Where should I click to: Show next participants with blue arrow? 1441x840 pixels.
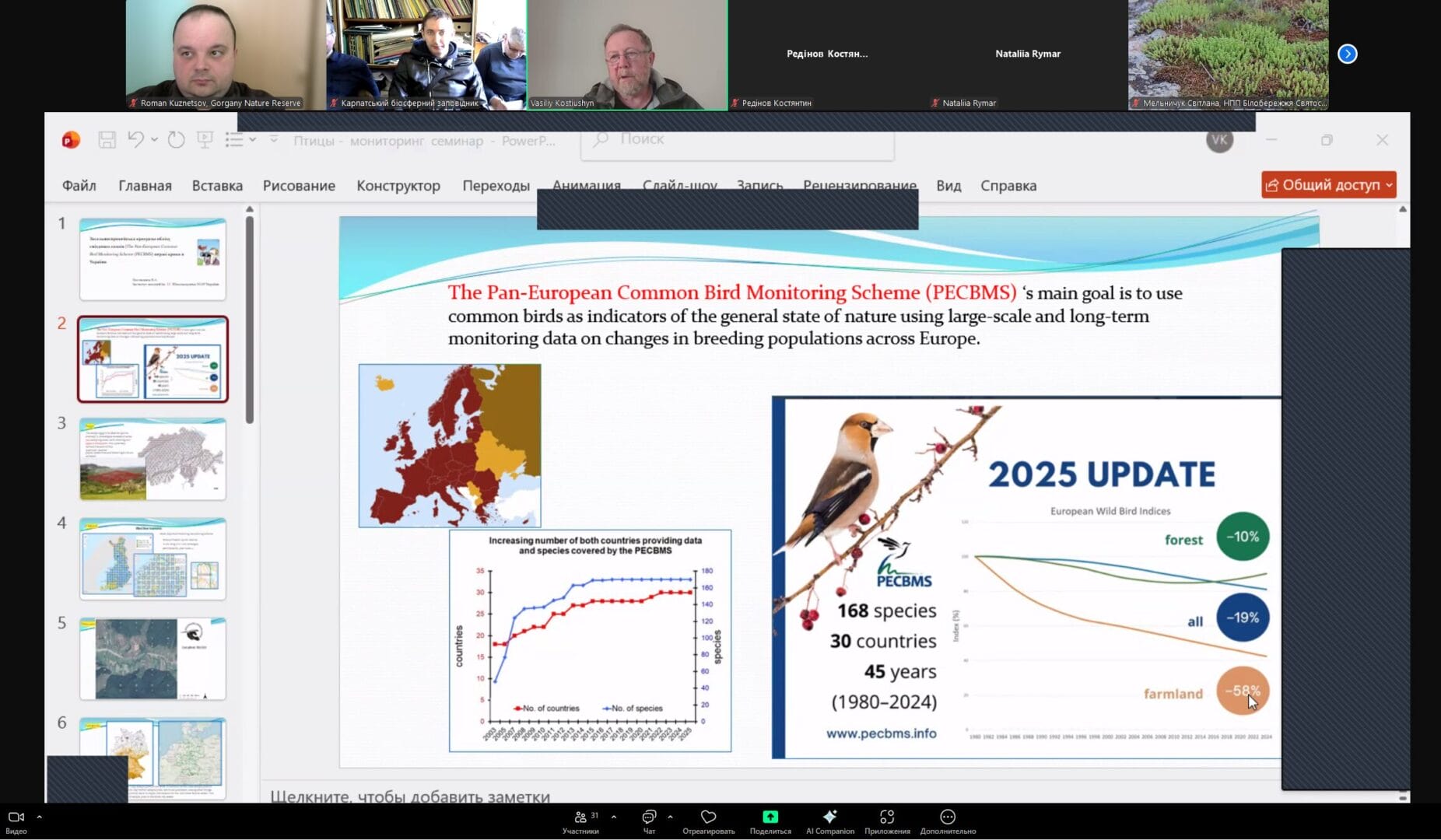point(1347,54)
